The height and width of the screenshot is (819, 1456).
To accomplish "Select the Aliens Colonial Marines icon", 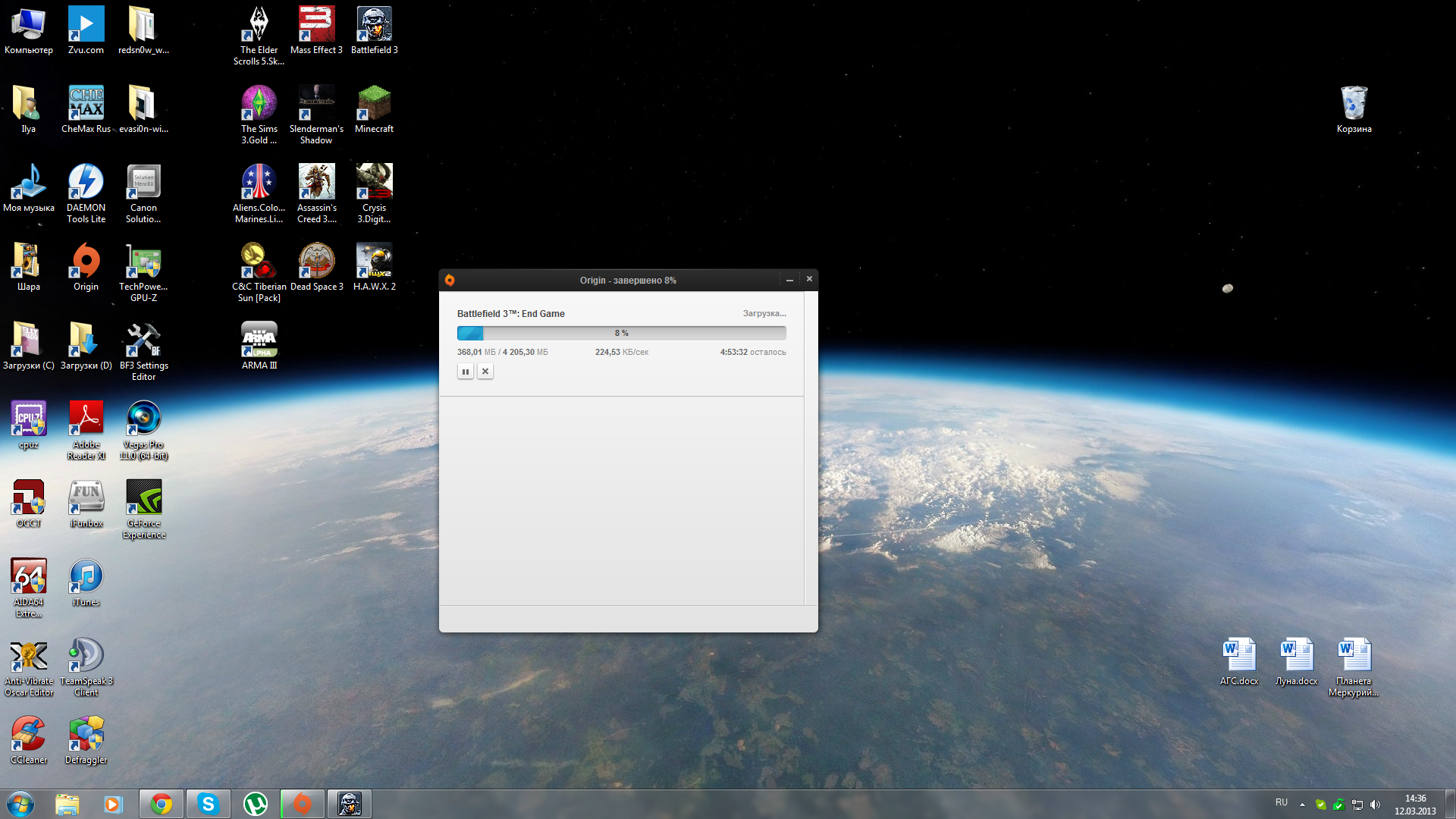I will coord(259,194).
